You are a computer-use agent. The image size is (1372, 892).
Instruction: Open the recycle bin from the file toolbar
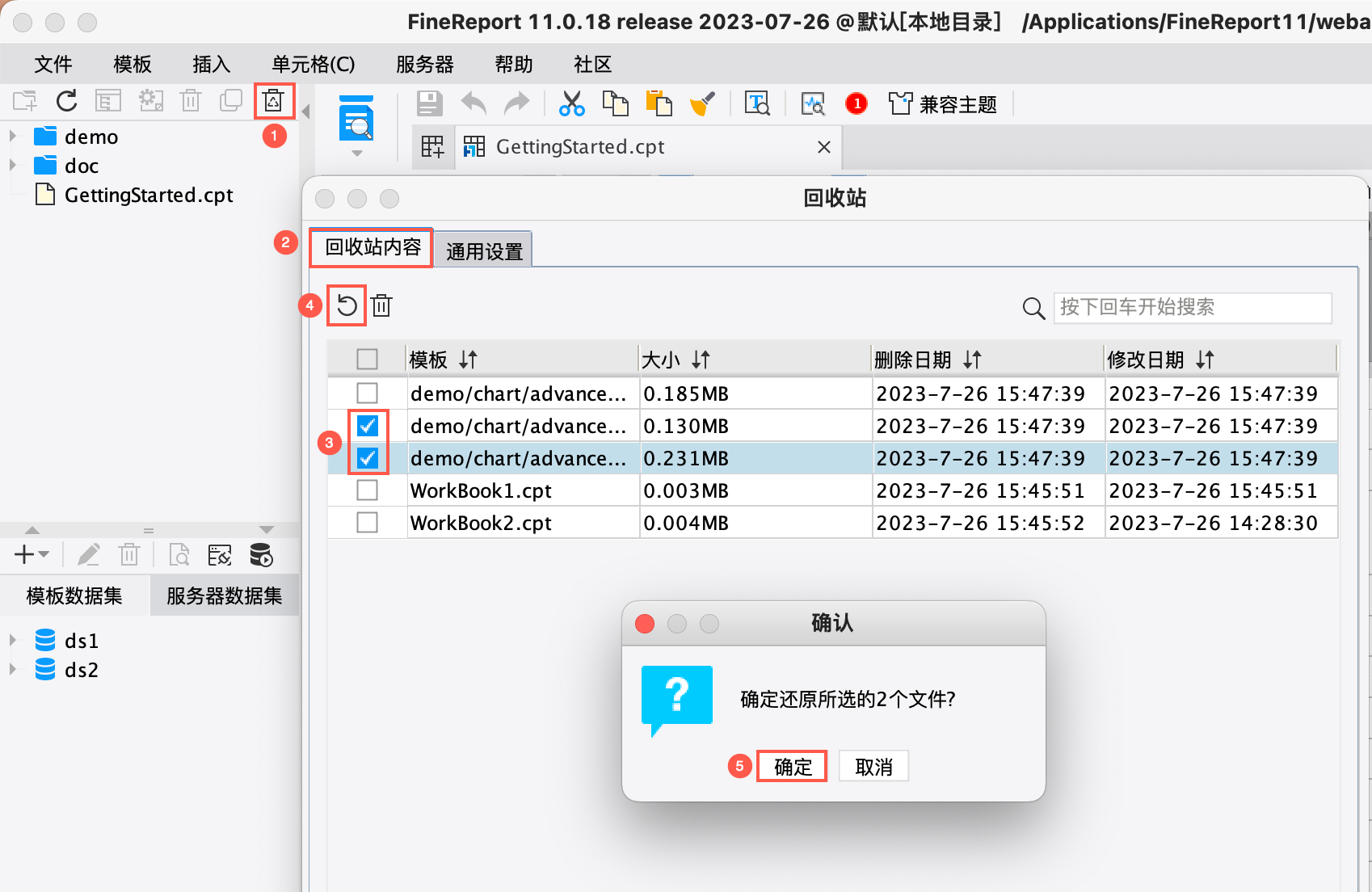coord(273,101)
